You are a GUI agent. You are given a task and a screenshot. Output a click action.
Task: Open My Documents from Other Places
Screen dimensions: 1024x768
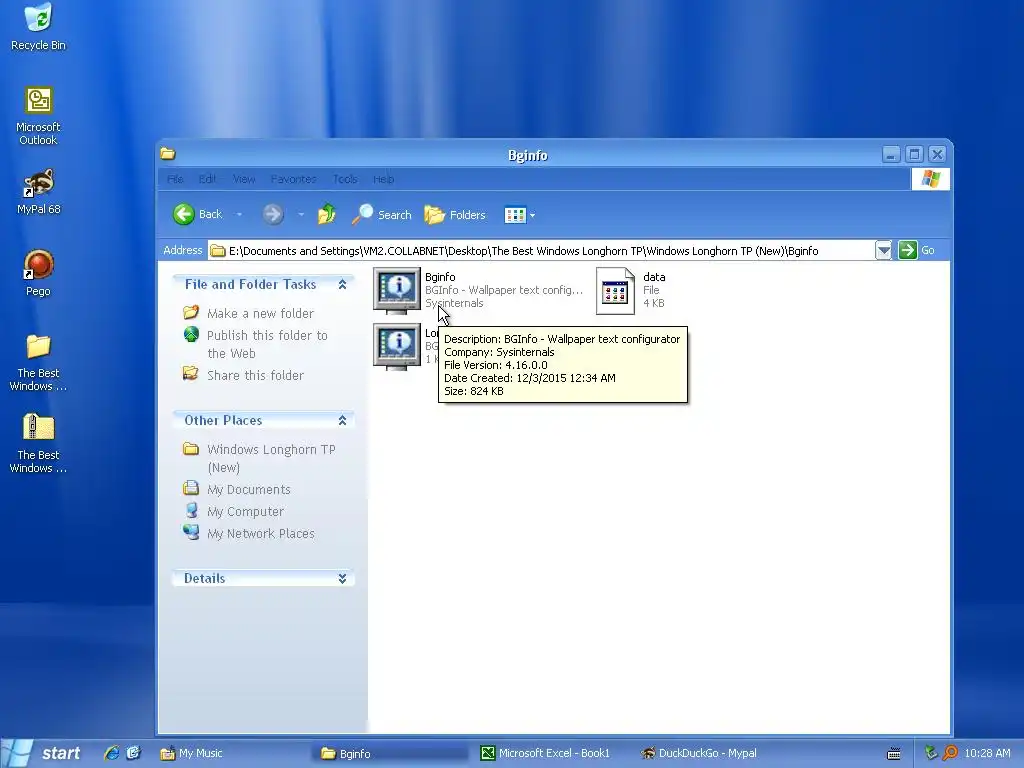pyautogui.click(x=248, y=490)
